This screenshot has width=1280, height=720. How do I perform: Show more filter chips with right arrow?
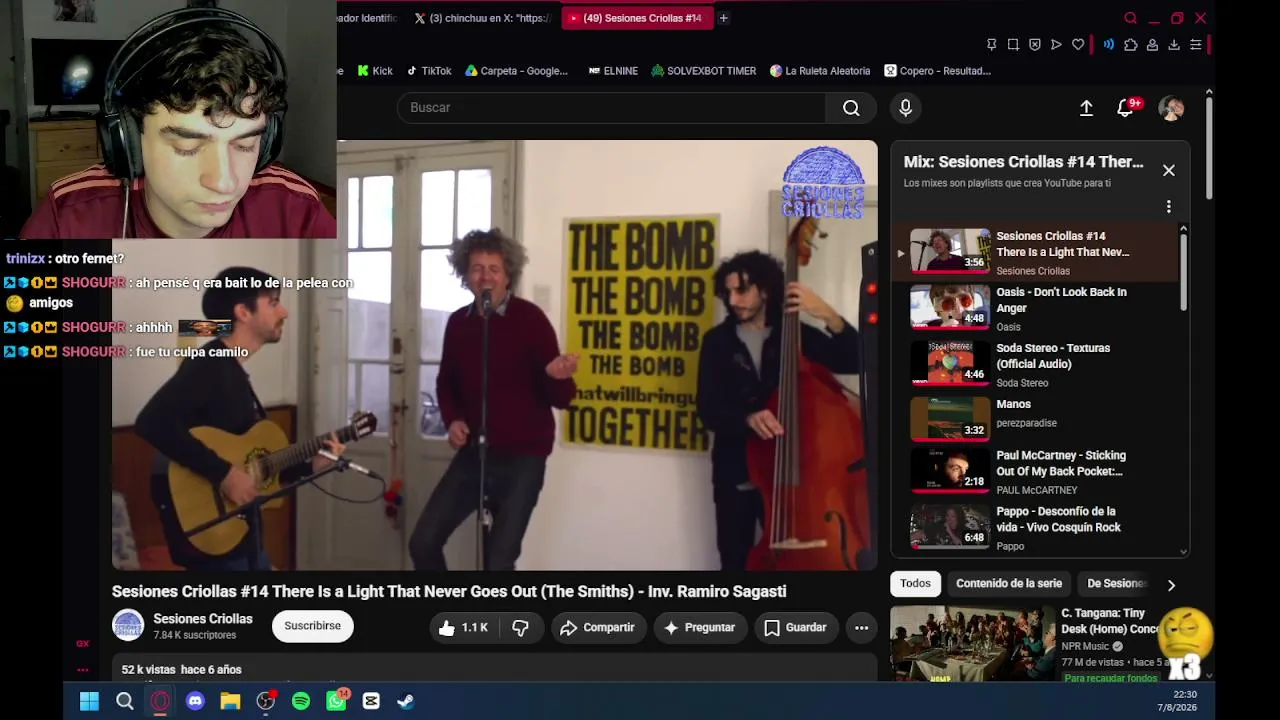1171,585
